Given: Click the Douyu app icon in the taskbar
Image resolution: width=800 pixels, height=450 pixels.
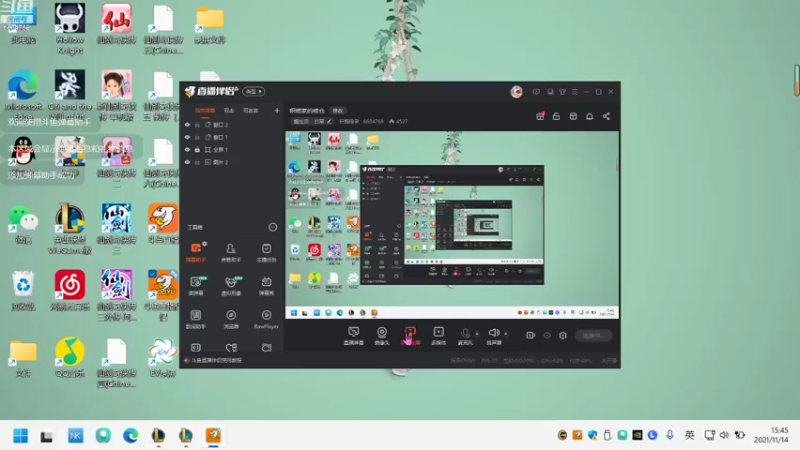Looking at the screenshot, I should tap(213, 435).
